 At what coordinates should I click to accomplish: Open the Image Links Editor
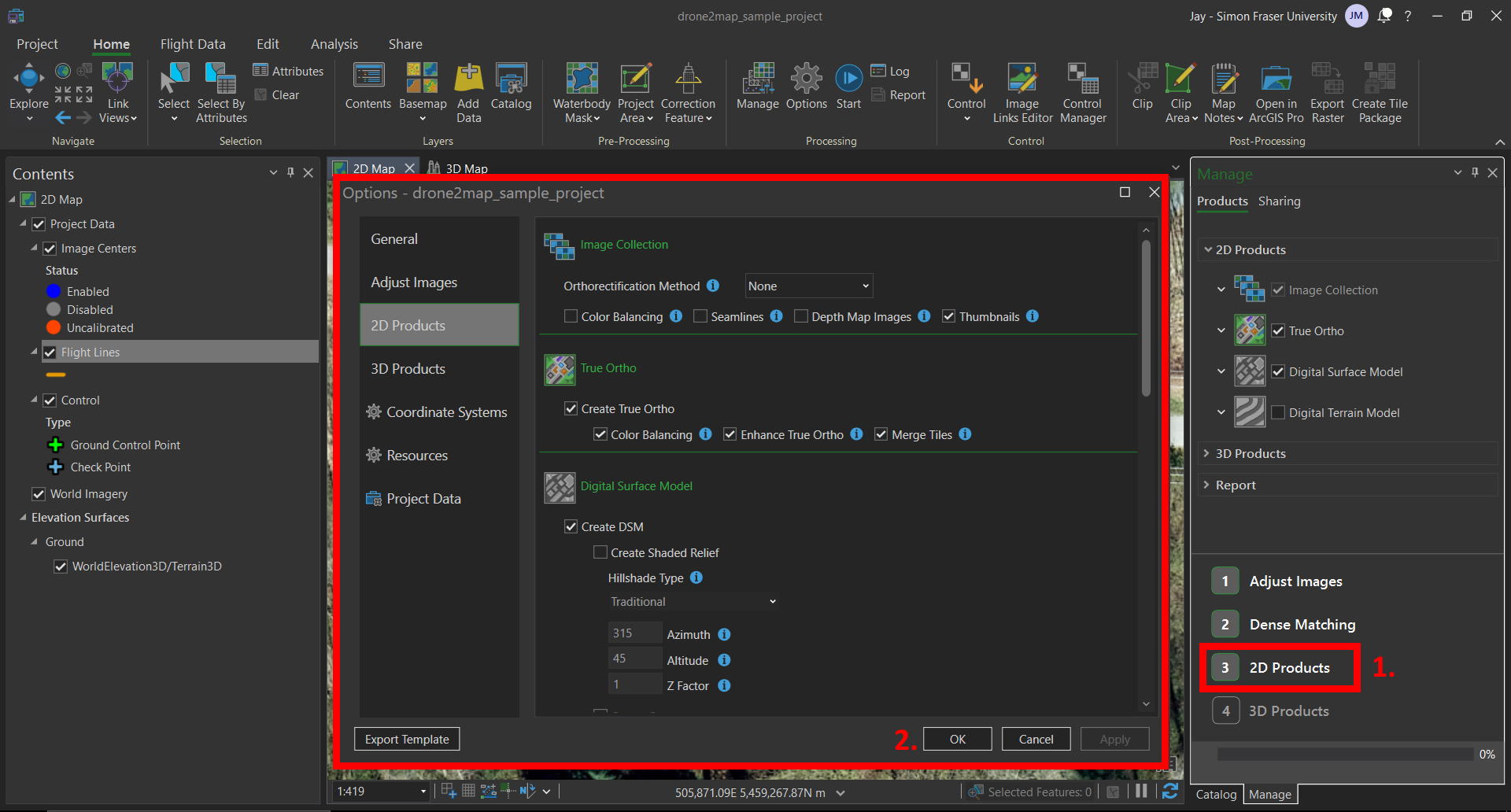1021,80
